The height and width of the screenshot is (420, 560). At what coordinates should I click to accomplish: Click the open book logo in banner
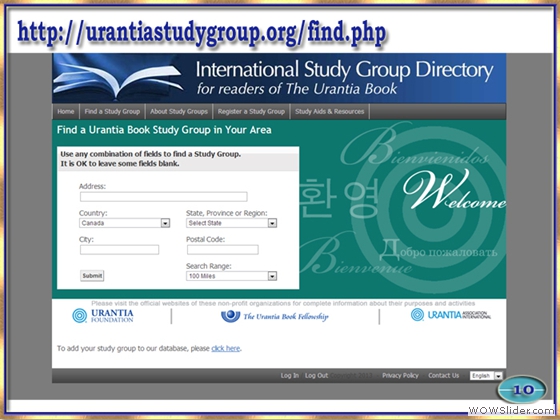[119, 79]
